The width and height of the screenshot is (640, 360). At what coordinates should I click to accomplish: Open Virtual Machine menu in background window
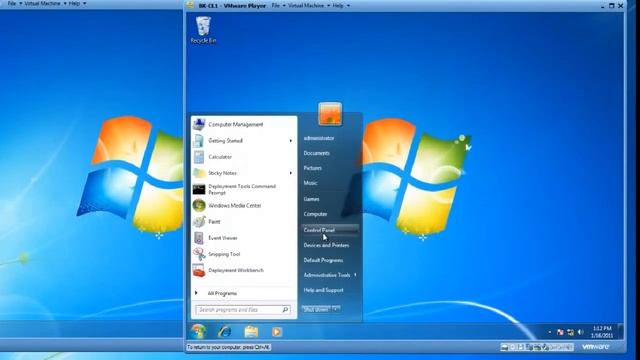click(45, 3)
